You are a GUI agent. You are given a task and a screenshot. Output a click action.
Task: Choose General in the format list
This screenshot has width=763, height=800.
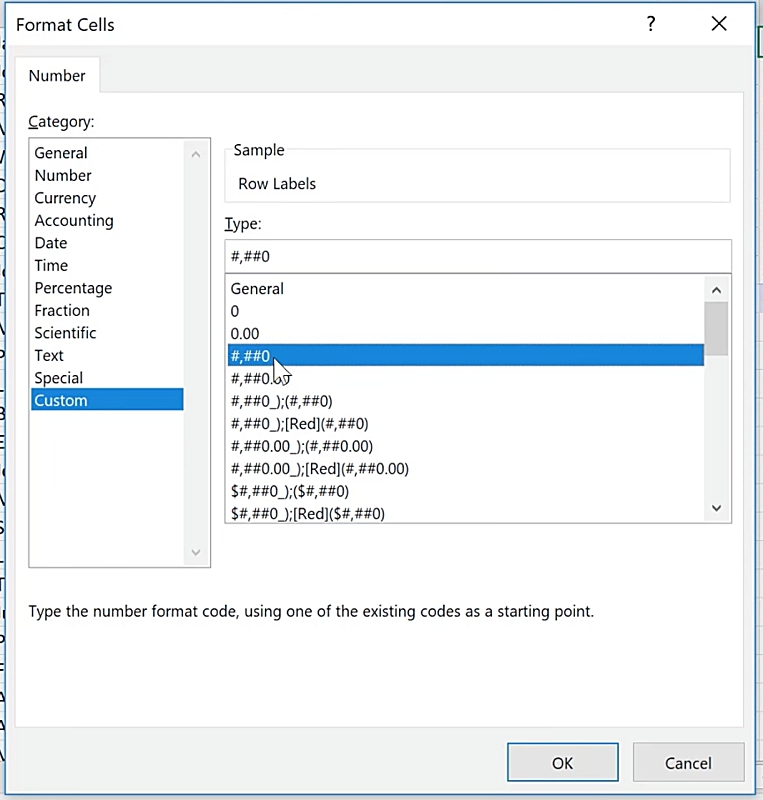click(x=257, y=289)
